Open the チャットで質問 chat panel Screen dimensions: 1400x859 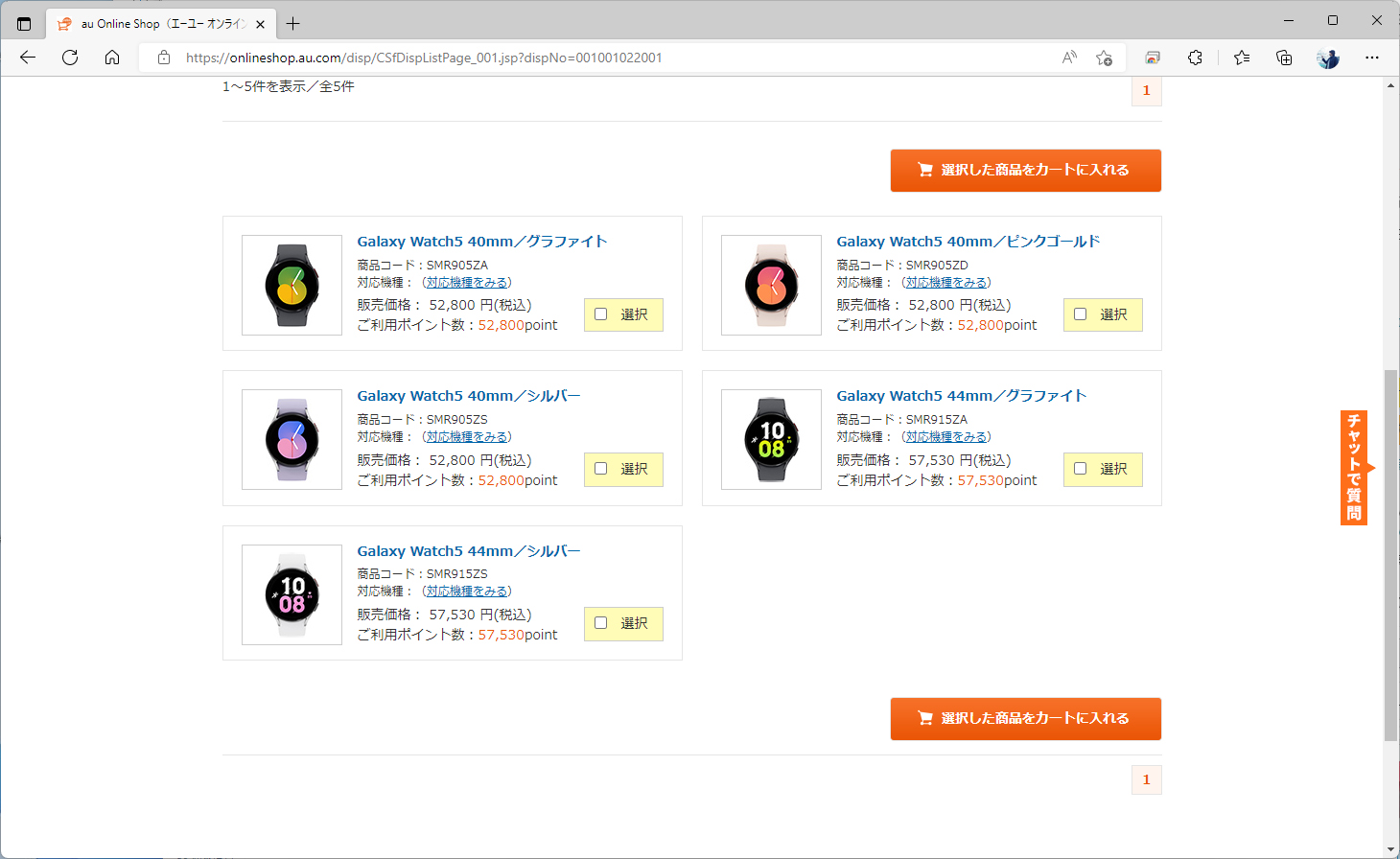1353,467
